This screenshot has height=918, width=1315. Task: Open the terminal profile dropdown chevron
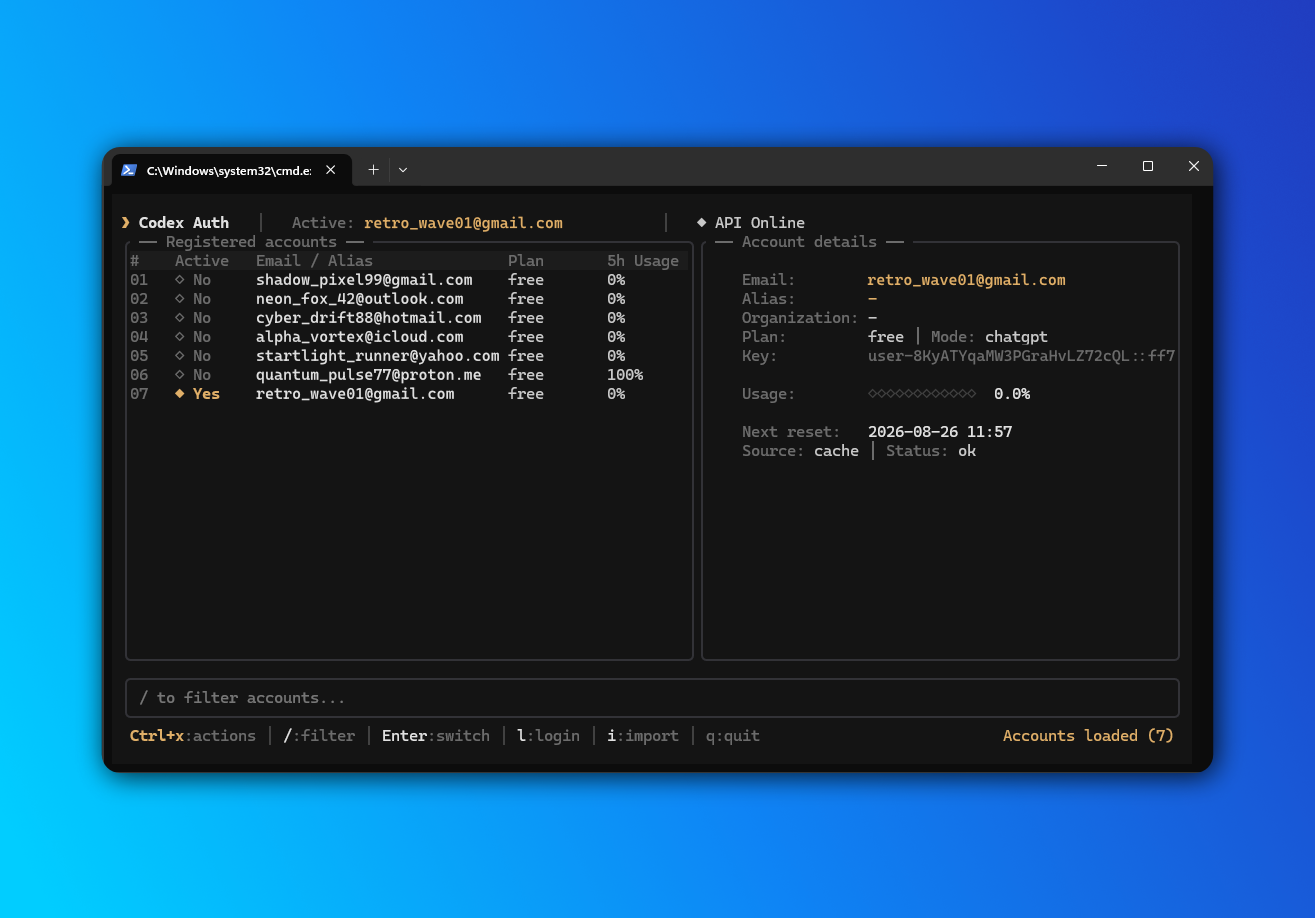[x=403, y=170]
